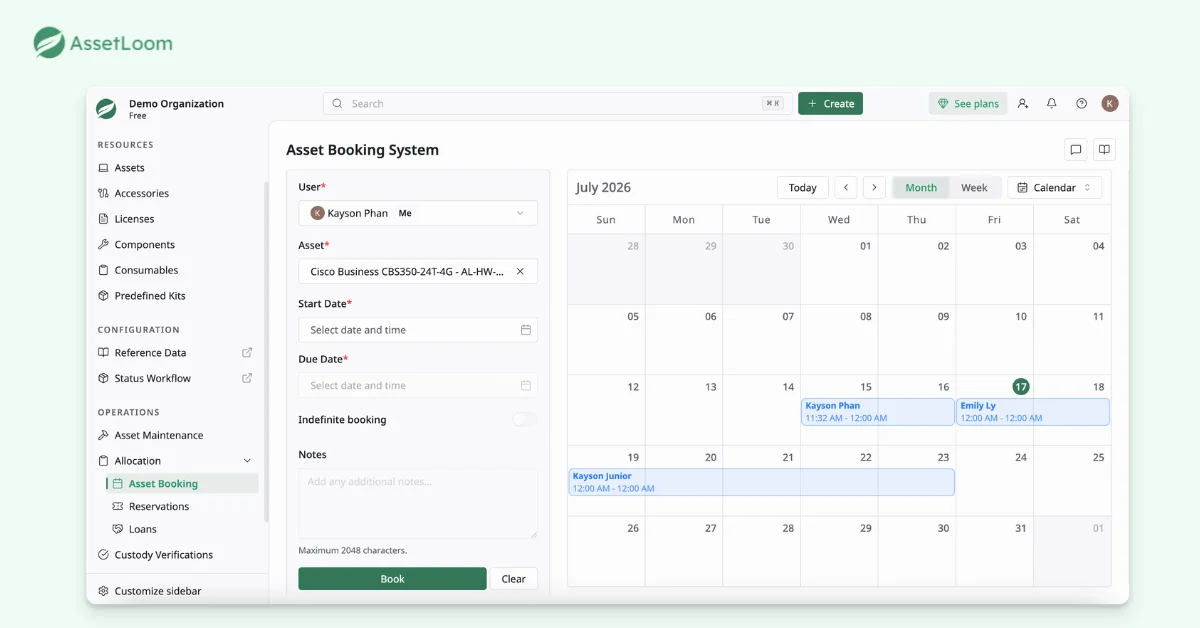Click the external link icon beside Reference Data
This screenshot has height=628, width=1200.
pos(247,353)
